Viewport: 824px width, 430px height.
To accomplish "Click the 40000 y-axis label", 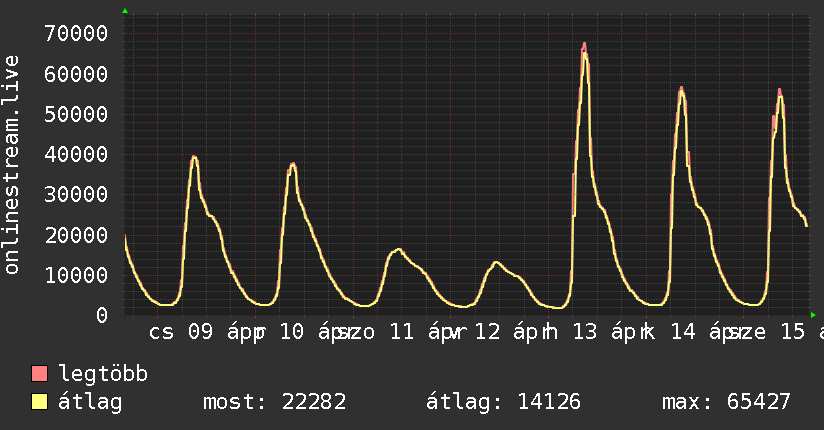I will coord(76,154).
